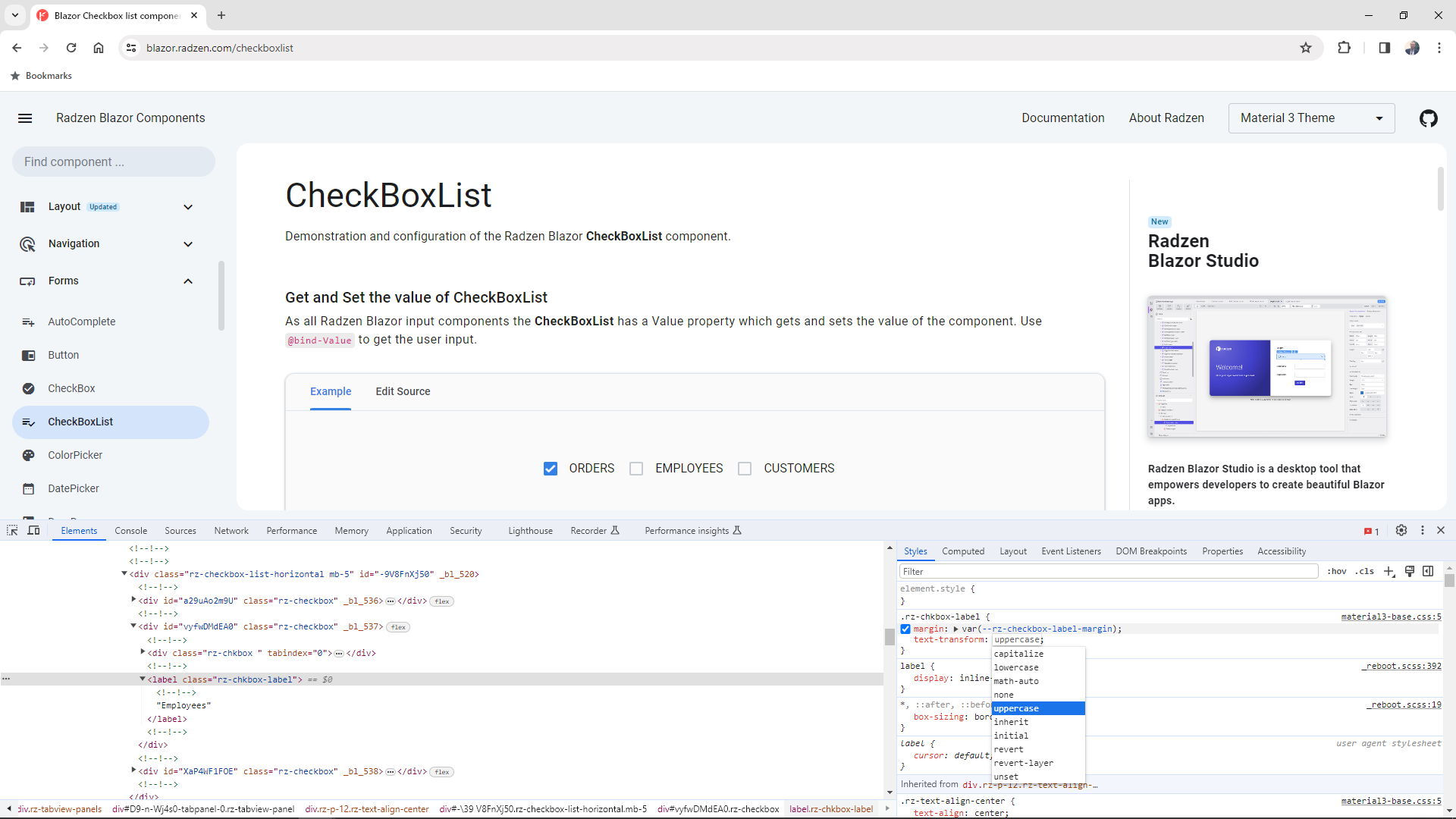
Task: Click the Button component icon
Action: coord(28,356)
